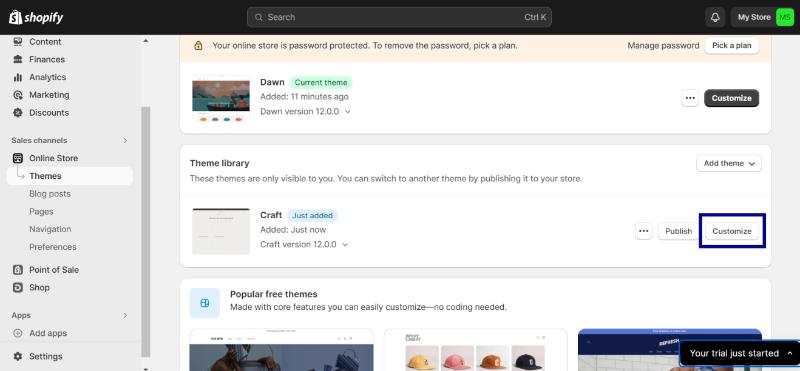
Task: Click the sidebar scrollbar up arrow
Action: (145, 40)
